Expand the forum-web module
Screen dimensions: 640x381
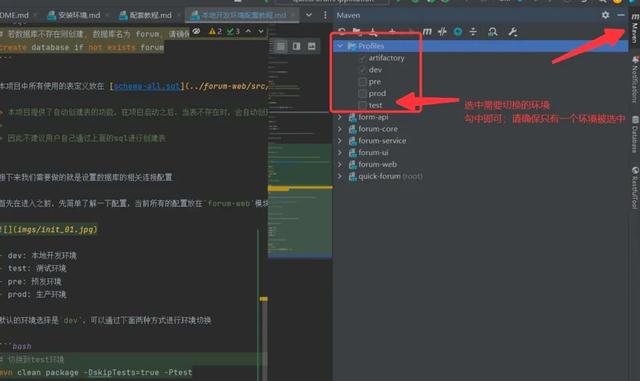[x=340, y=164]
